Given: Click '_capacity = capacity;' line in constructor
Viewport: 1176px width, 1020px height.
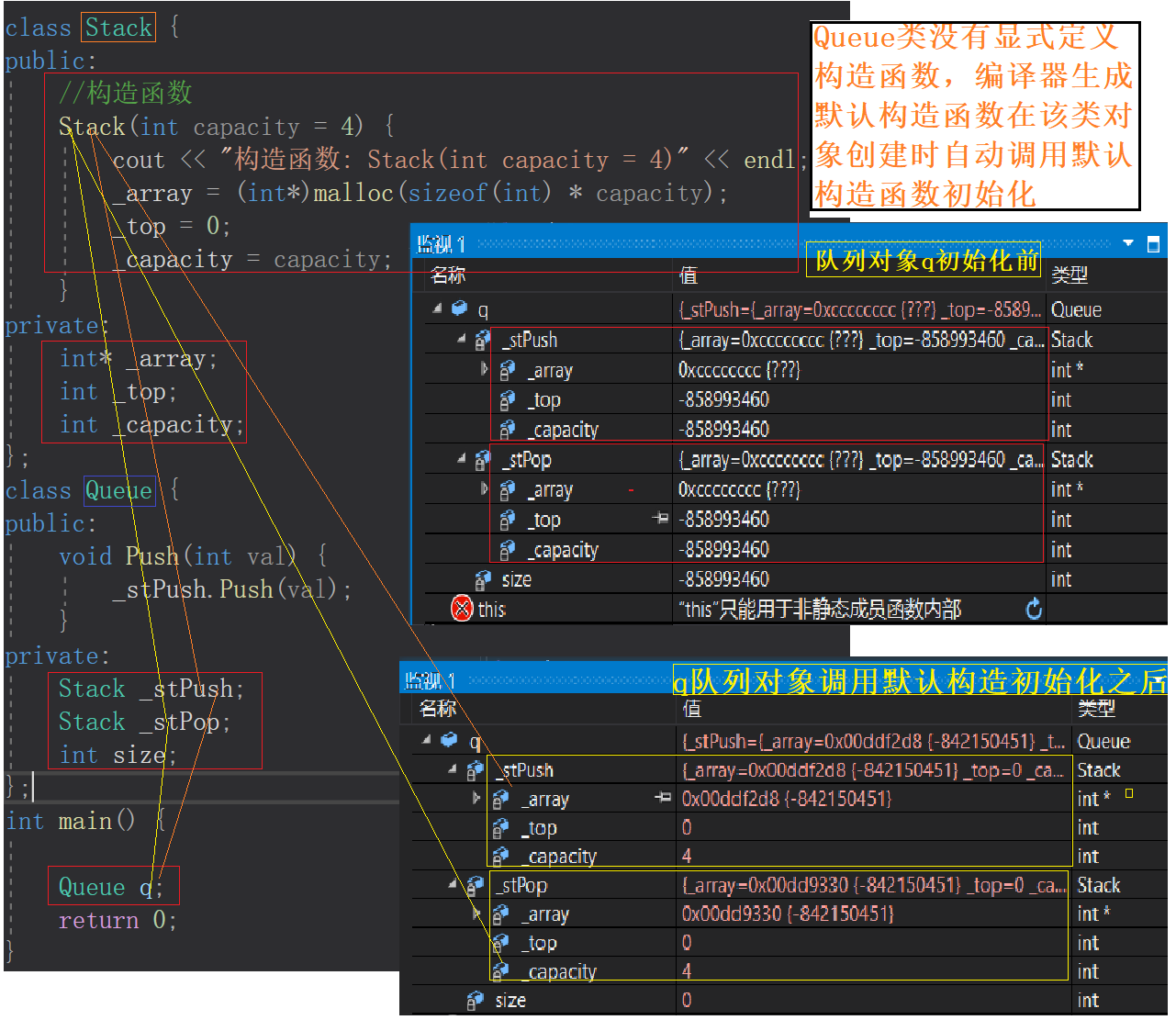Looking at the screenshot, I should point(252,260).
